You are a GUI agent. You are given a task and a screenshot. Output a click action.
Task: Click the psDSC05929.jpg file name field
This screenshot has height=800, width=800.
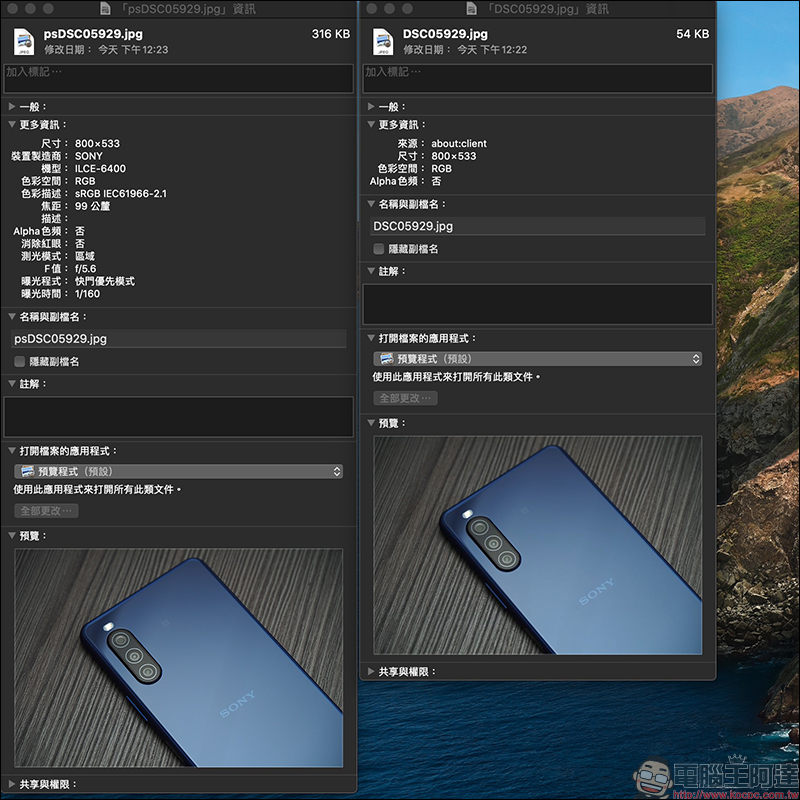(x=179, y=339)
